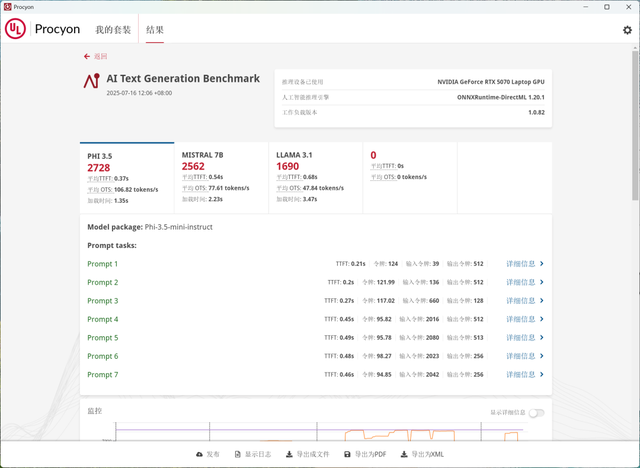640x468 pixels.
Task: Click the 导出成文件 button
Action: pos(307,454)
